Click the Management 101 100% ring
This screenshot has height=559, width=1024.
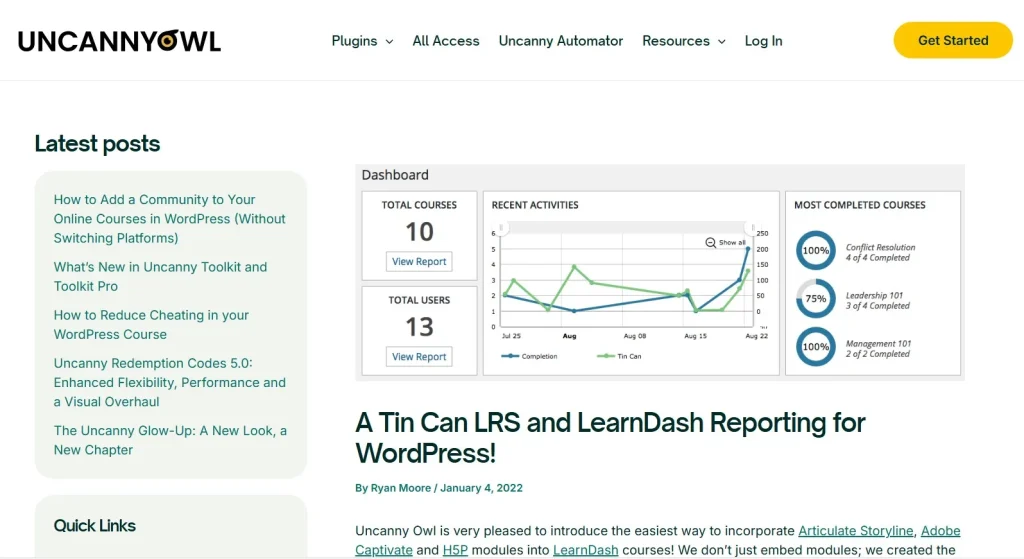point(816,347)
